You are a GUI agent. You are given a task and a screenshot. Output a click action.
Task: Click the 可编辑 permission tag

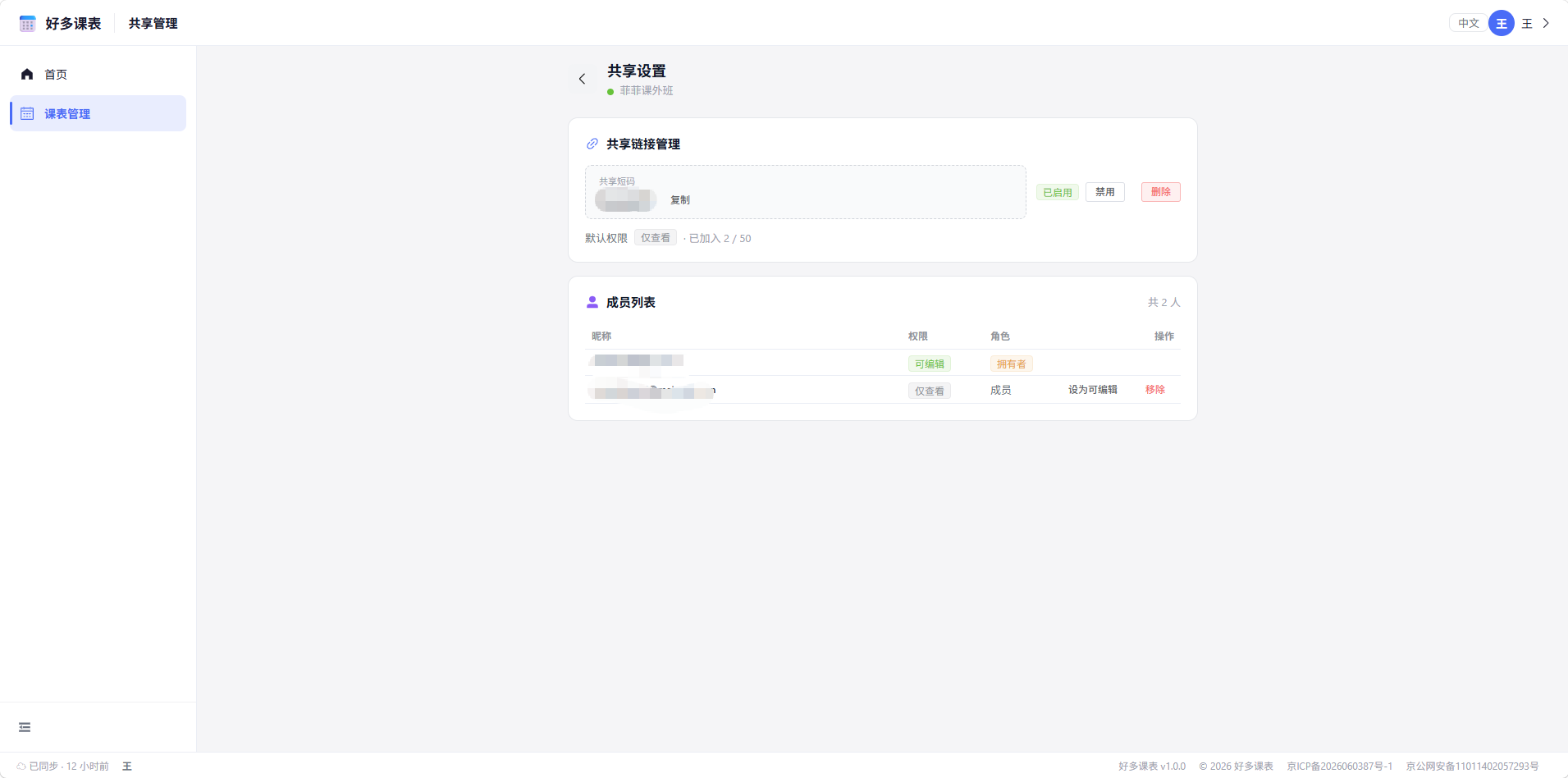pos(930,364)
